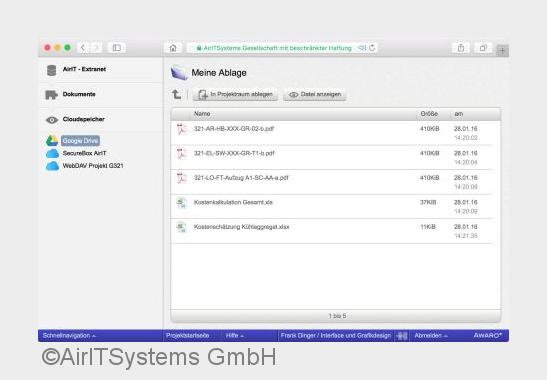The image size is (547, 380).
Task: Select AirIT - Extranet in sidebar
Action: coord(84,69)
